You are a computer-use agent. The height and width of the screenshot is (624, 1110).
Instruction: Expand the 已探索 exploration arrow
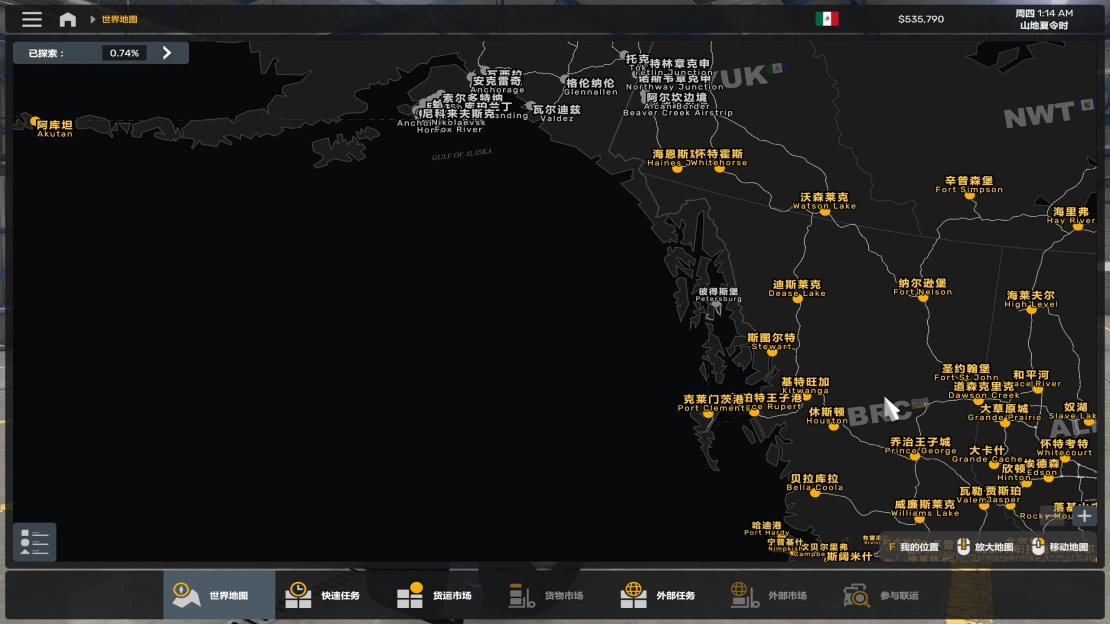[x=167, y=52]
